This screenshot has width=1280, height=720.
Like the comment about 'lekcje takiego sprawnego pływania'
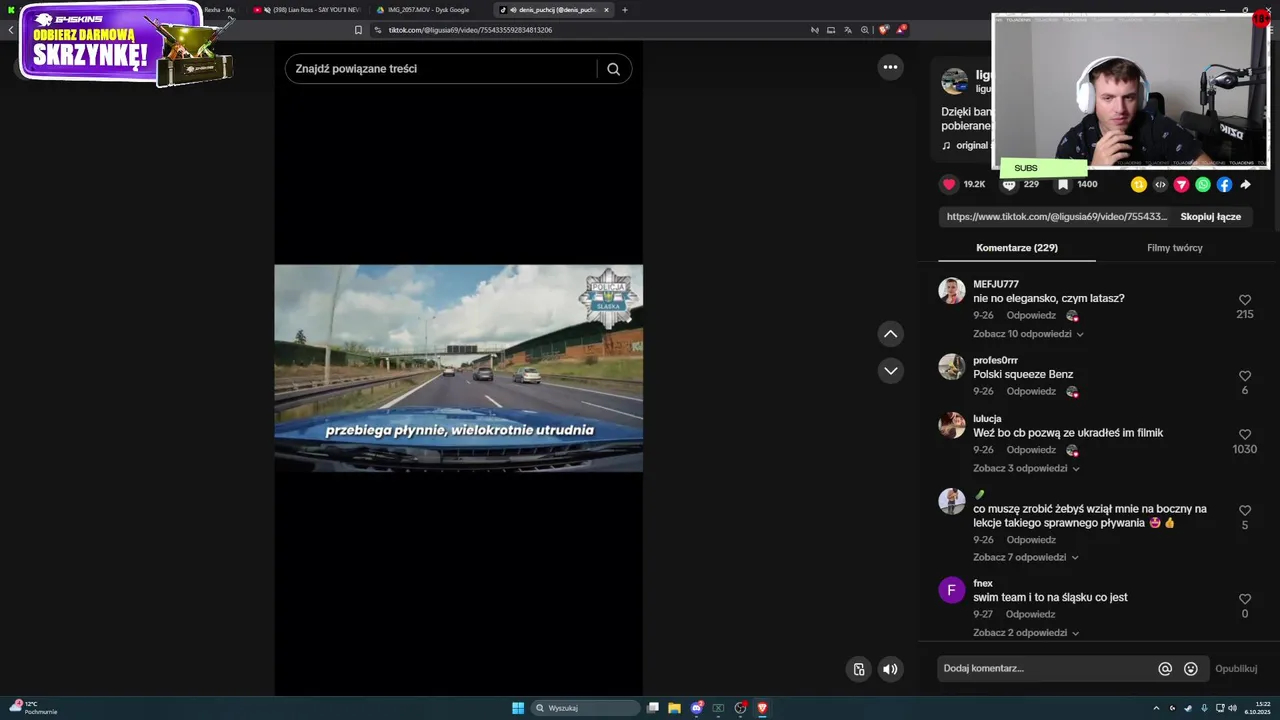[x=1245, y=511]
